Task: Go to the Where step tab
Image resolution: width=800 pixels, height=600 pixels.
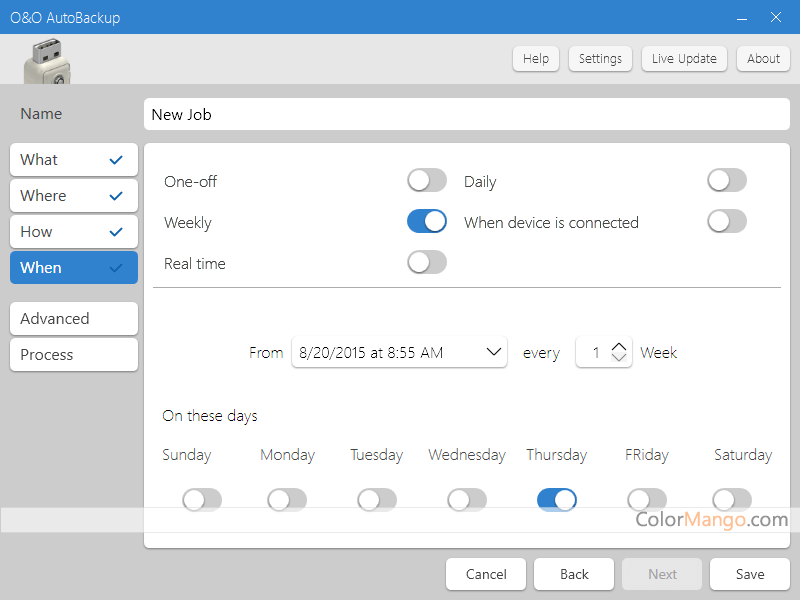Action: click(74, 196)
